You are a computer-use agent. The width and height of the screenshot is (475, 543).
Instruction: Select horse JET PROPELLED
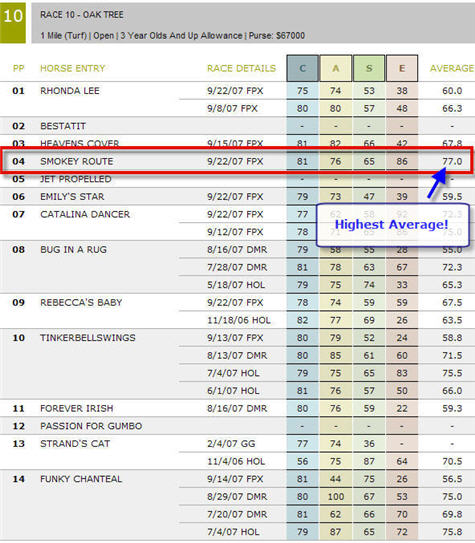75,179
